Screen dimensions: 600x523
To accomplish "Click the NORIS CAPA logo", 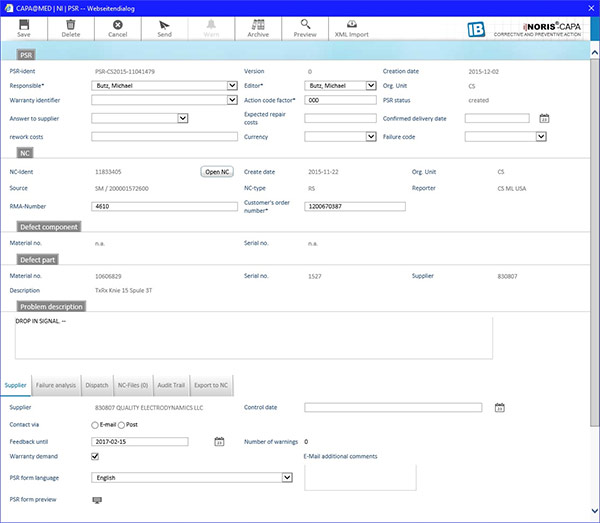I will (x=537, y=29).
